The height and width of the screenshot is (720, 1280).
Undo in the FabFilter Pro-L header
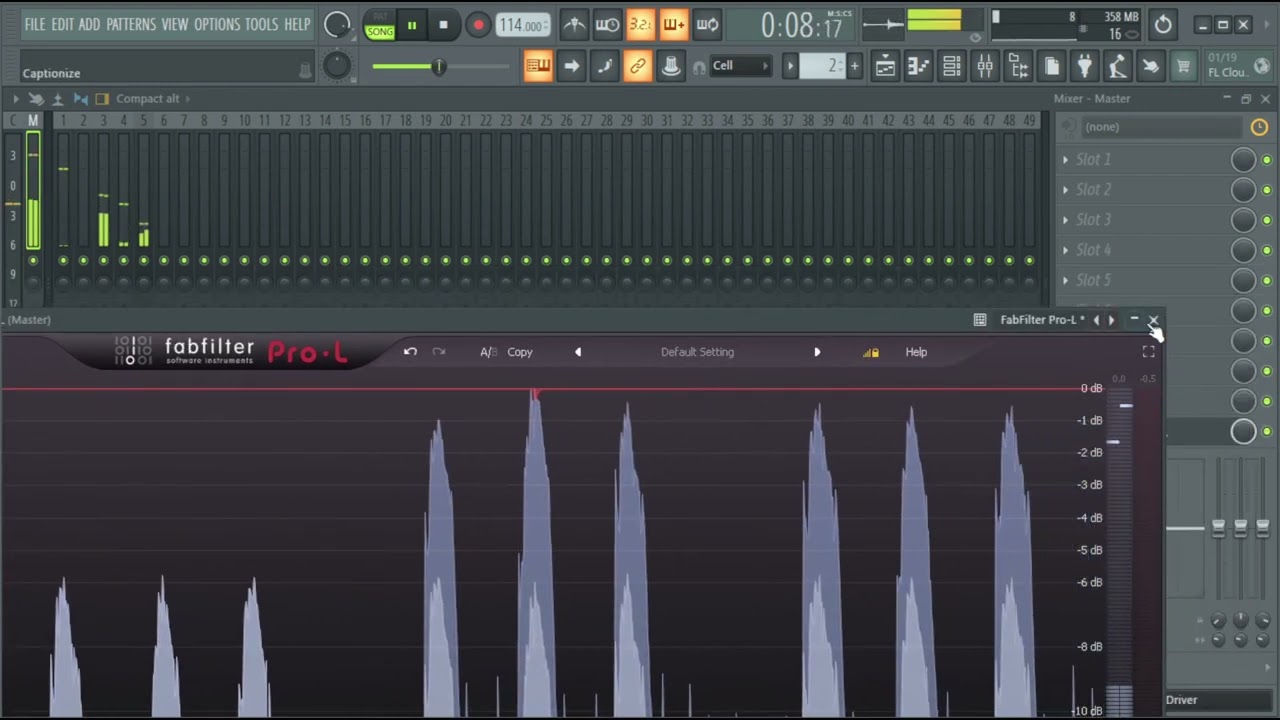point(410,352)
